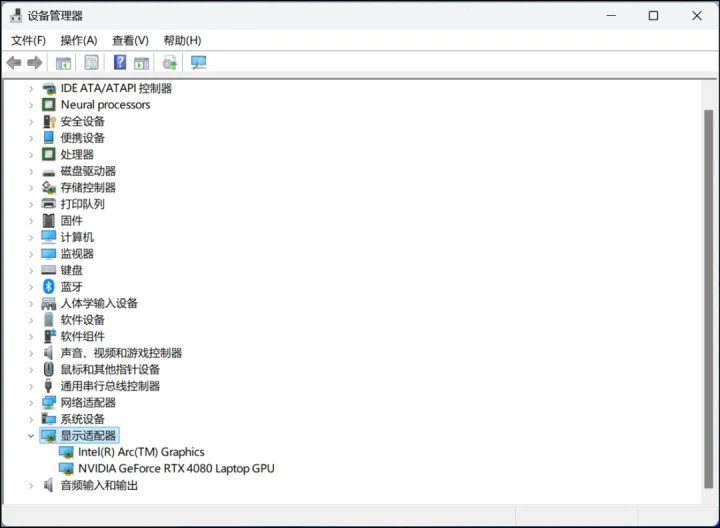The width and height of the screenshot is (720, 528).
Task: Minimize the Device Manager window
Action: (x=611, y=16)
